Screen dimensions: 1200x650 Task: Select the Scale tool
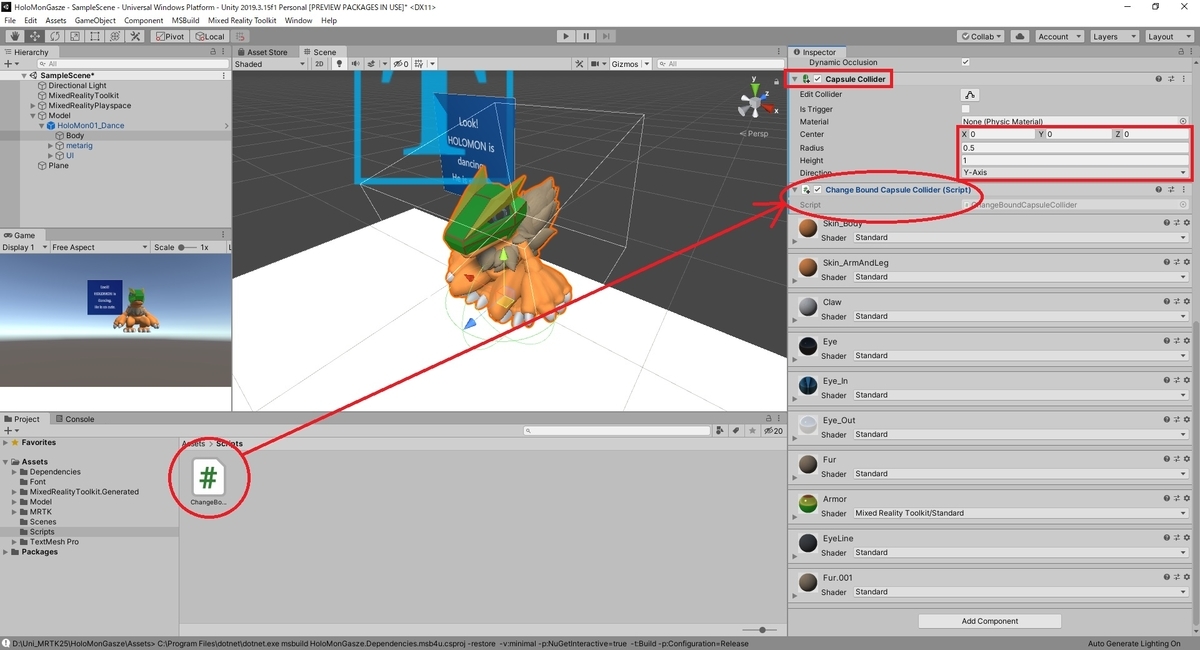tap(74, 36)
